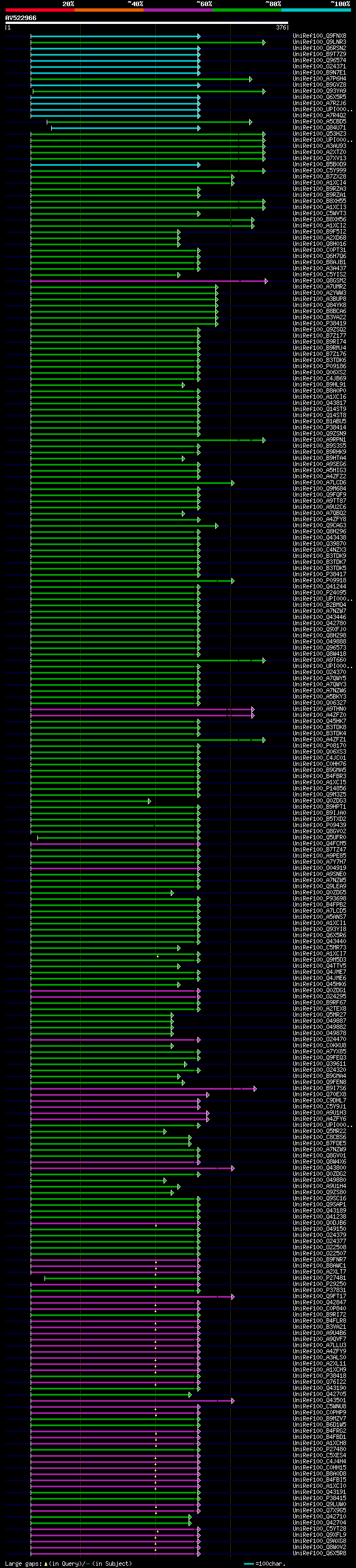Select the UniRef100_C5WVT3 label

(x=319, y=213)
